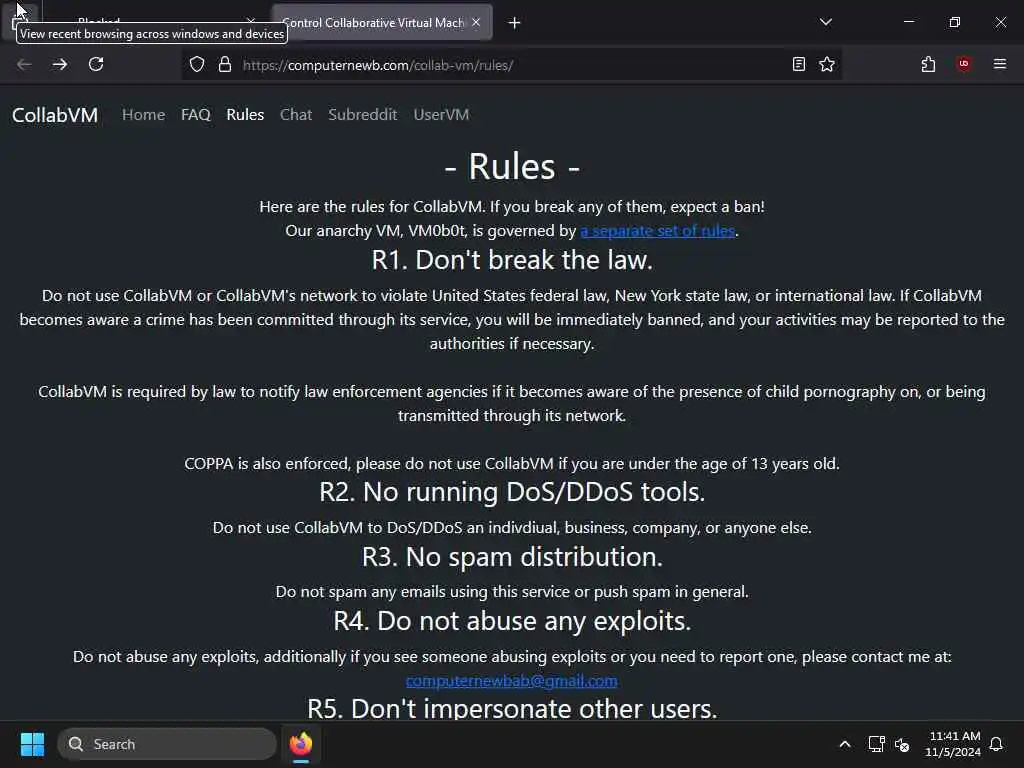
Task: Open the clock showing 11:41 AM
Action: (953, 744)
